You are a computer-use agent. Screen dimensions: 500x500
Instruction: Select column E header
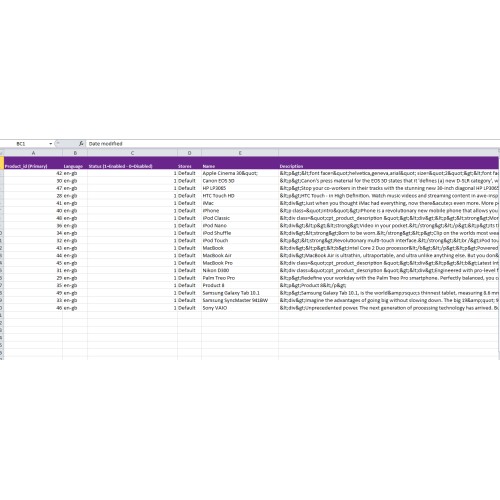point(240,153)
